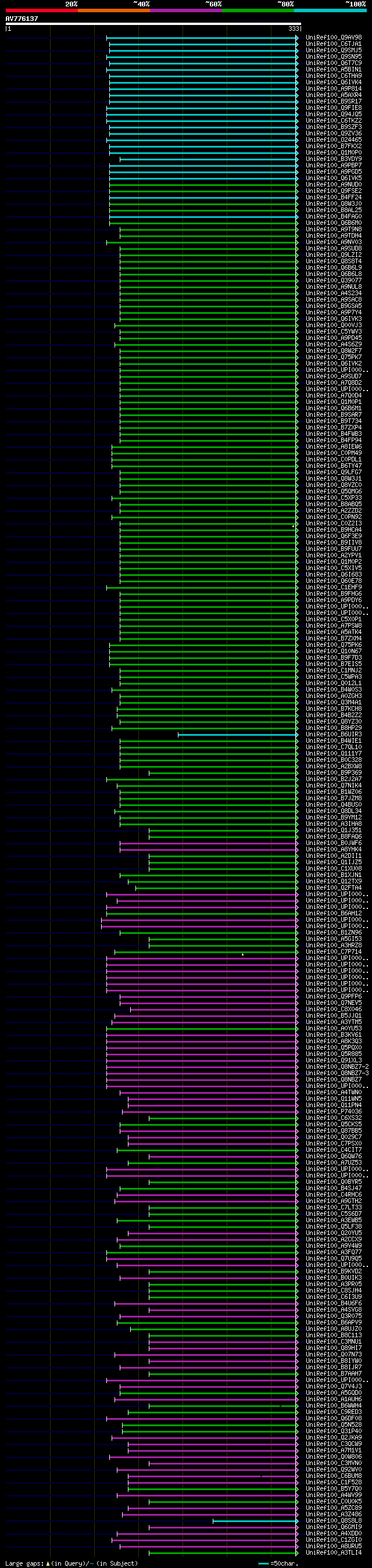Click the UniRef100_A2BXW8 entry

334,767
